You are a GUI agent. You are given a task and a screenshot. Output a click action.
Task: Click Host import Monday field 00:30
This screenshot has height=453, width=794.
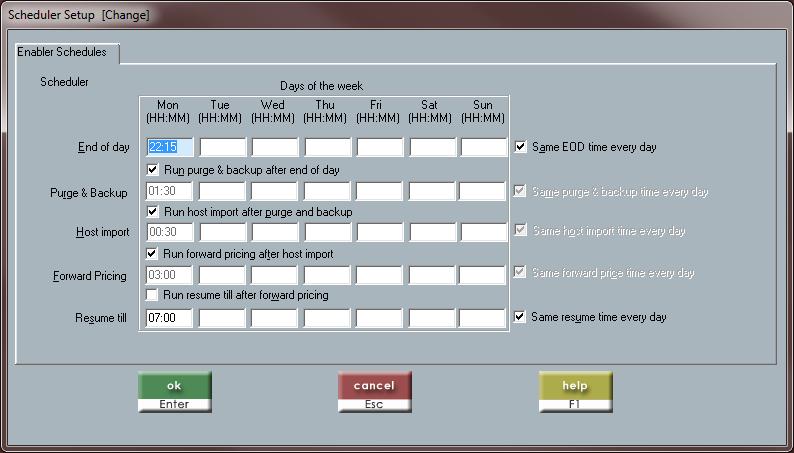(x=170, y=232)
